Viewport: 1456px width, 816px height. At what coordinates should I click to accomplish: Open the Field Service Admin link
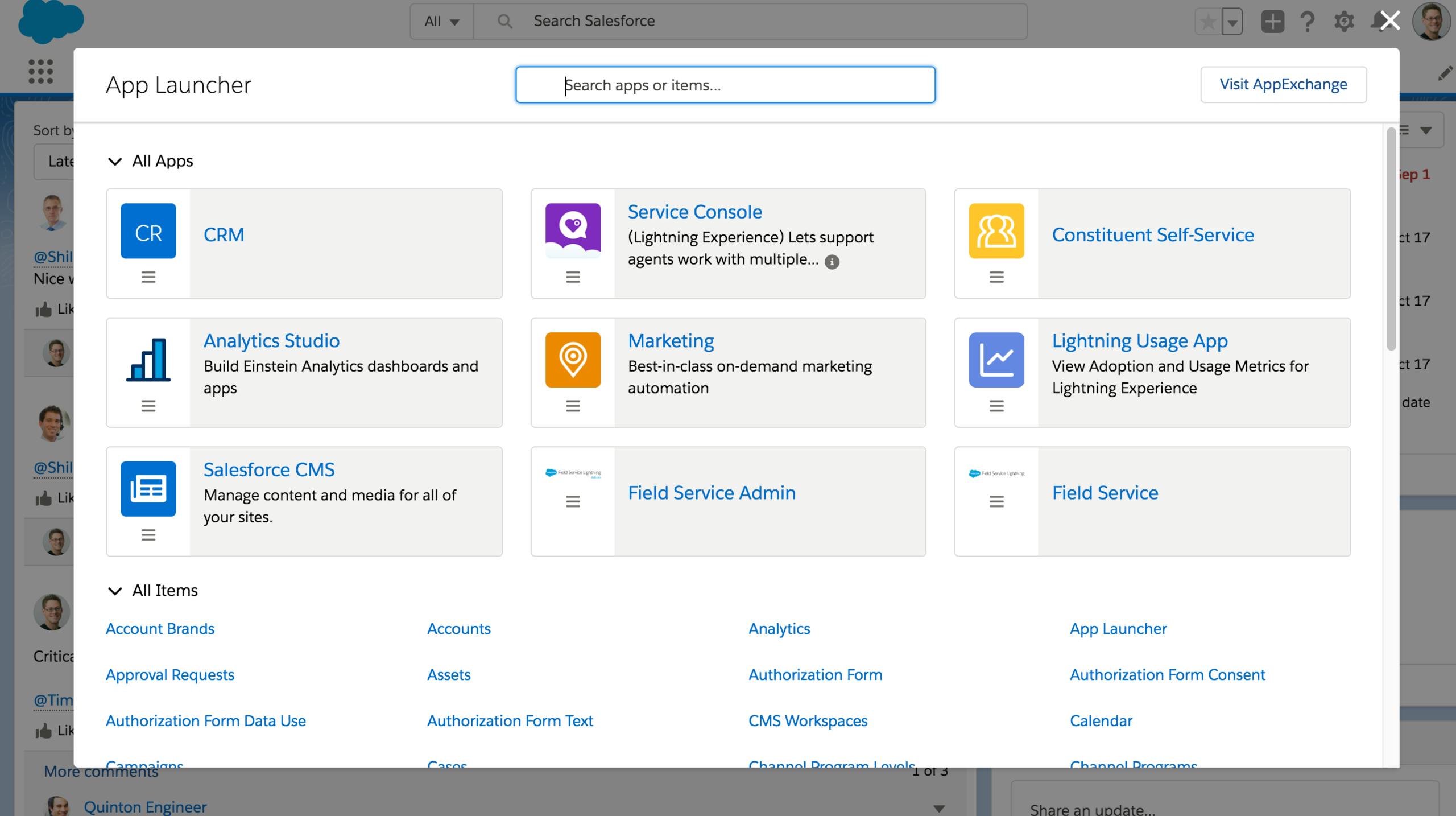coord(712,492)
